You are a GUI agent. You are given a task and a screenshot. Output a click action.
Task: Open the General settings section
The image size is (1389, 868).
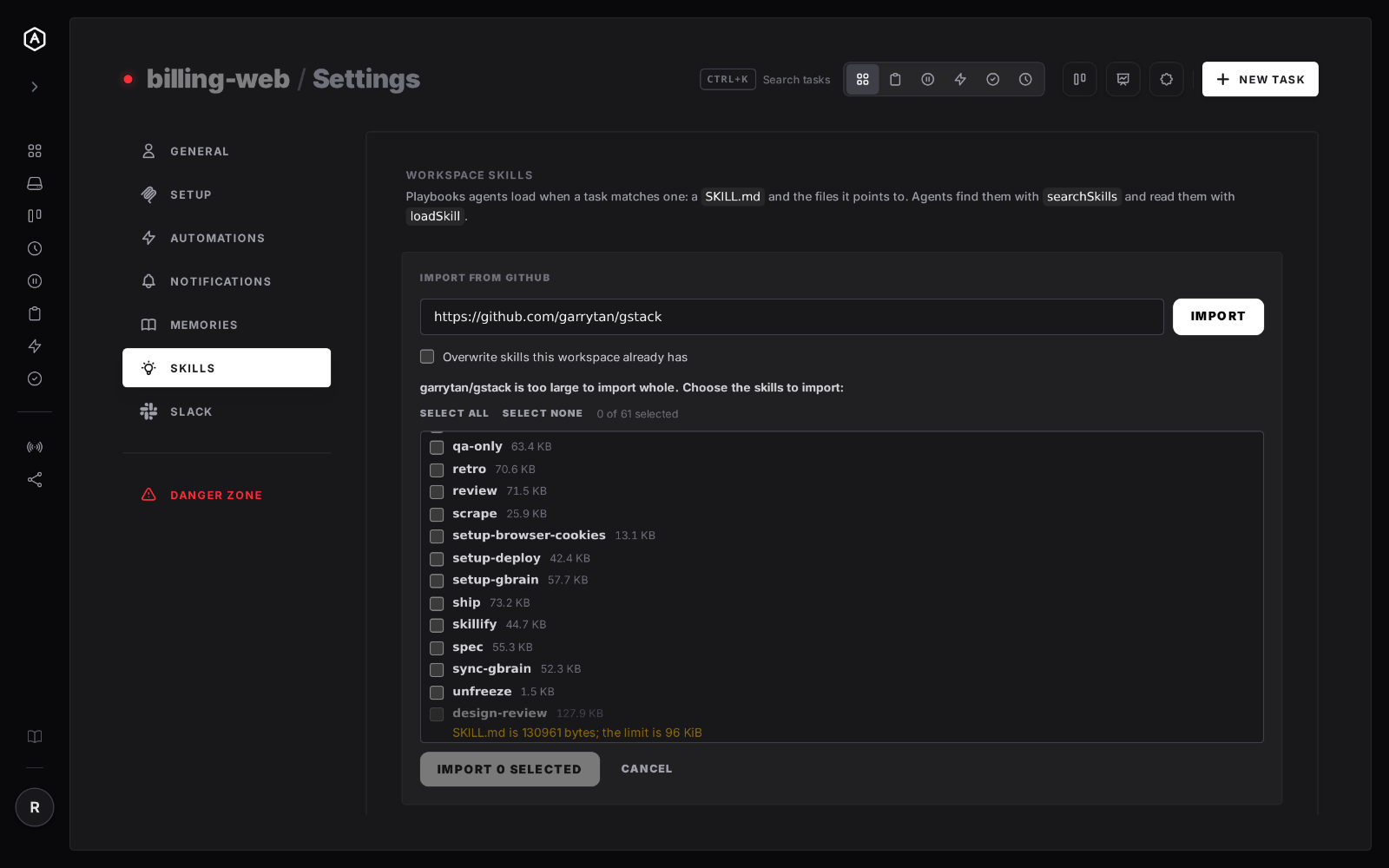click(227, 151)
